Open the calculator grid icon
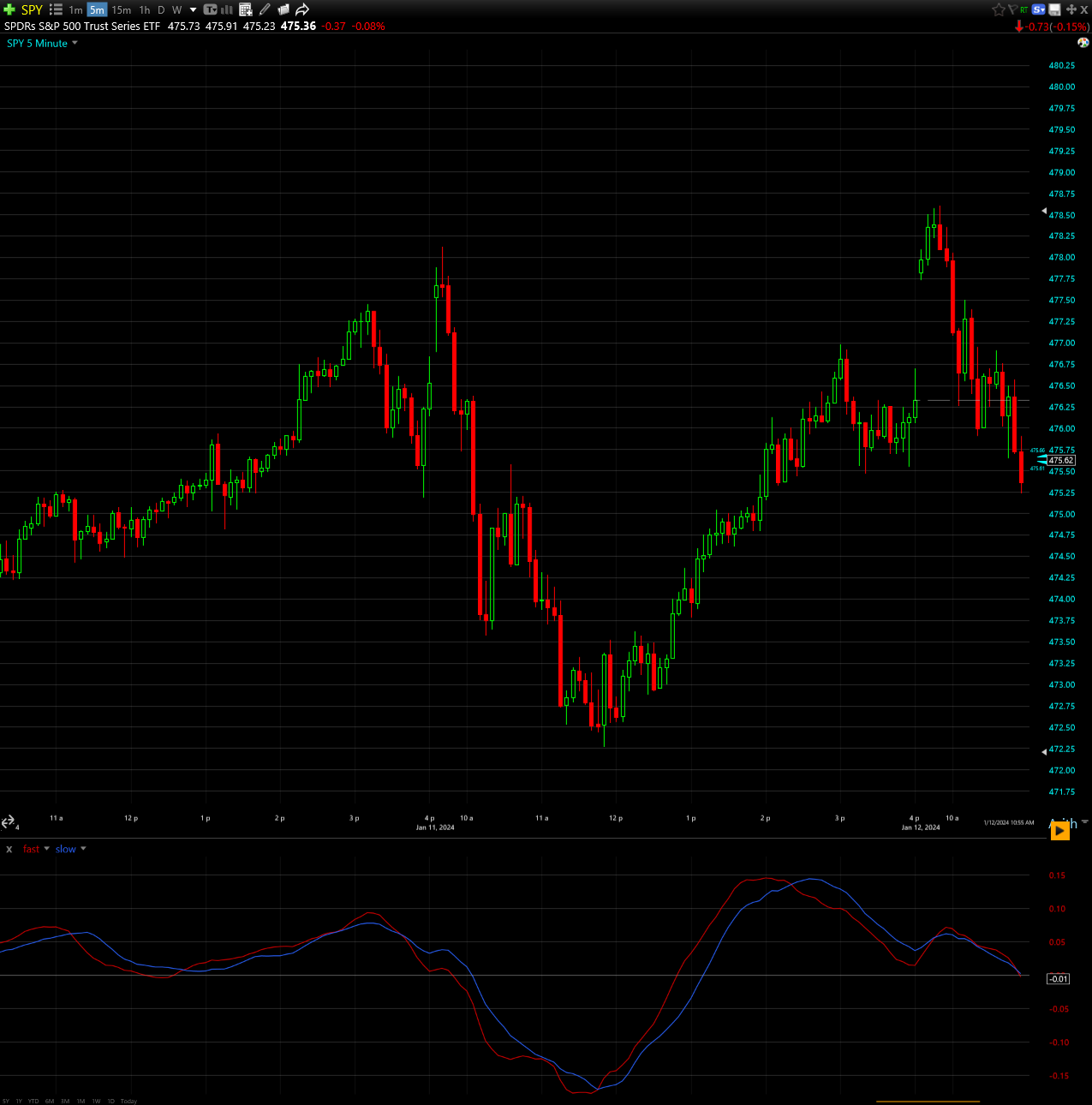This screenshot has width=1092, height=1105. (x=246, y=9)
